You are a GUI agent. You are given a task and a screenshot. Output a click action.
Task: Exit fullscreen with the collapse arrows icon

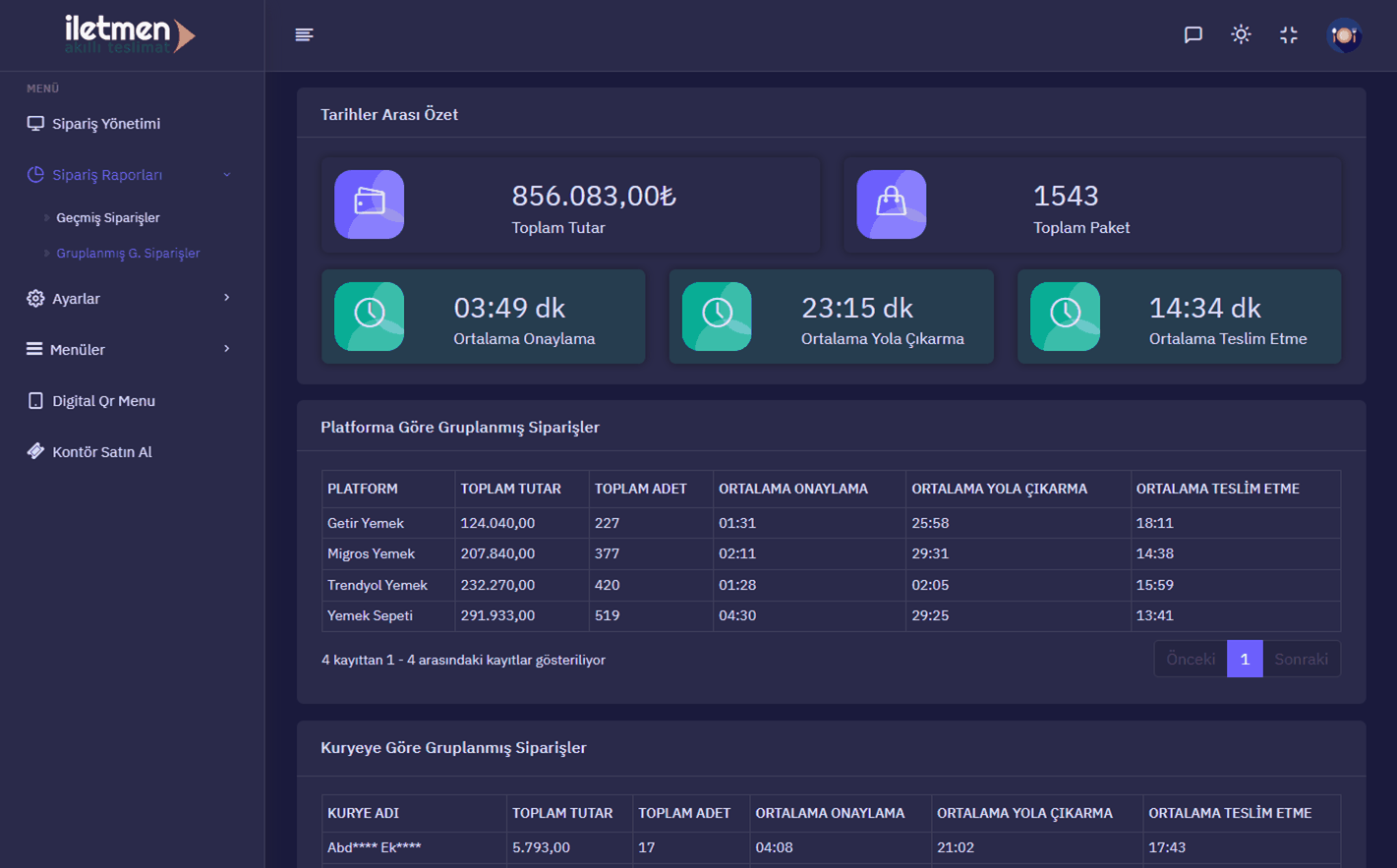pos(1289,34)
